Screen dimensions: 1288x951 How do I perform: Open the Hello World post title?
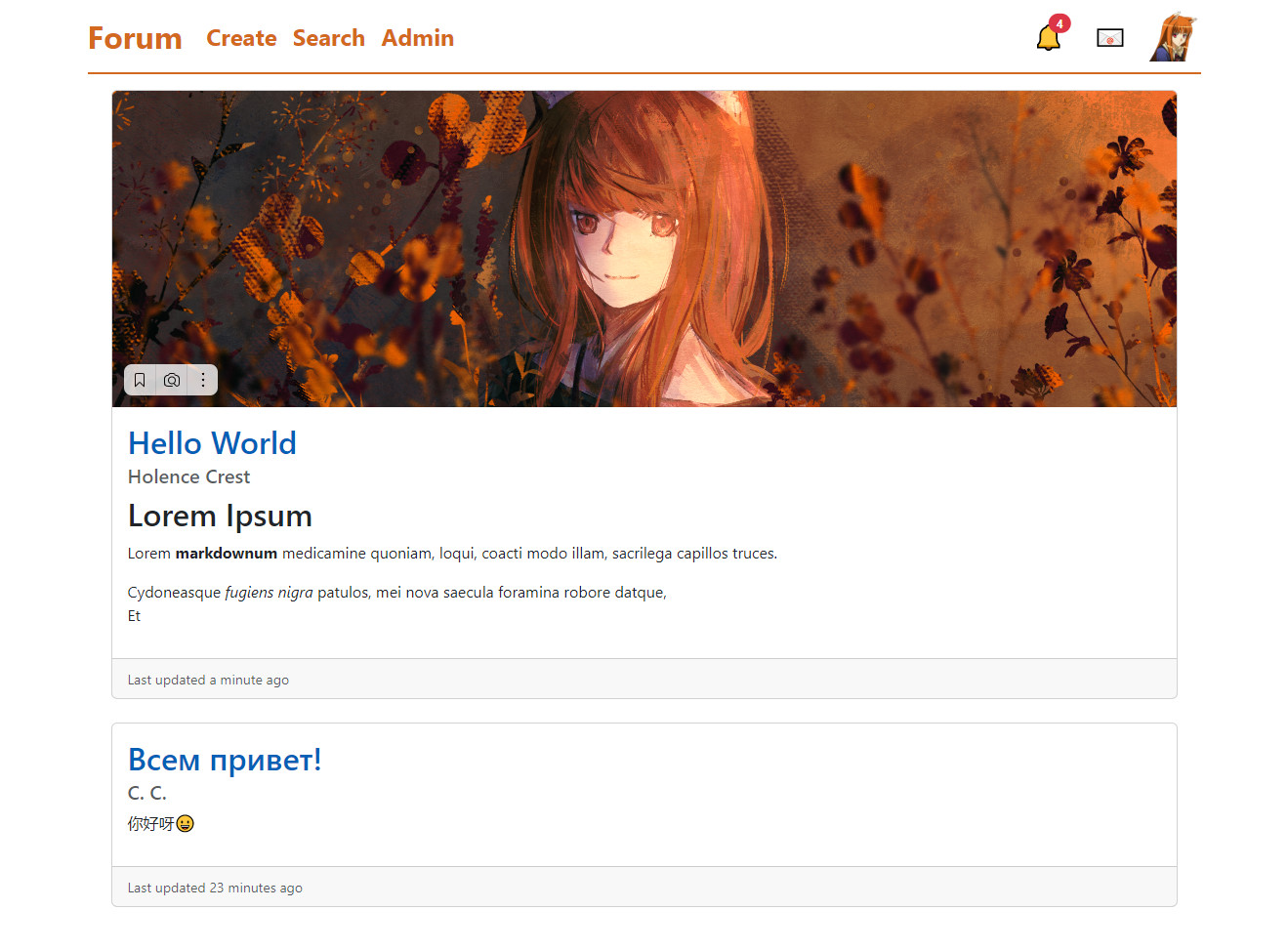(x=212, y=443)
